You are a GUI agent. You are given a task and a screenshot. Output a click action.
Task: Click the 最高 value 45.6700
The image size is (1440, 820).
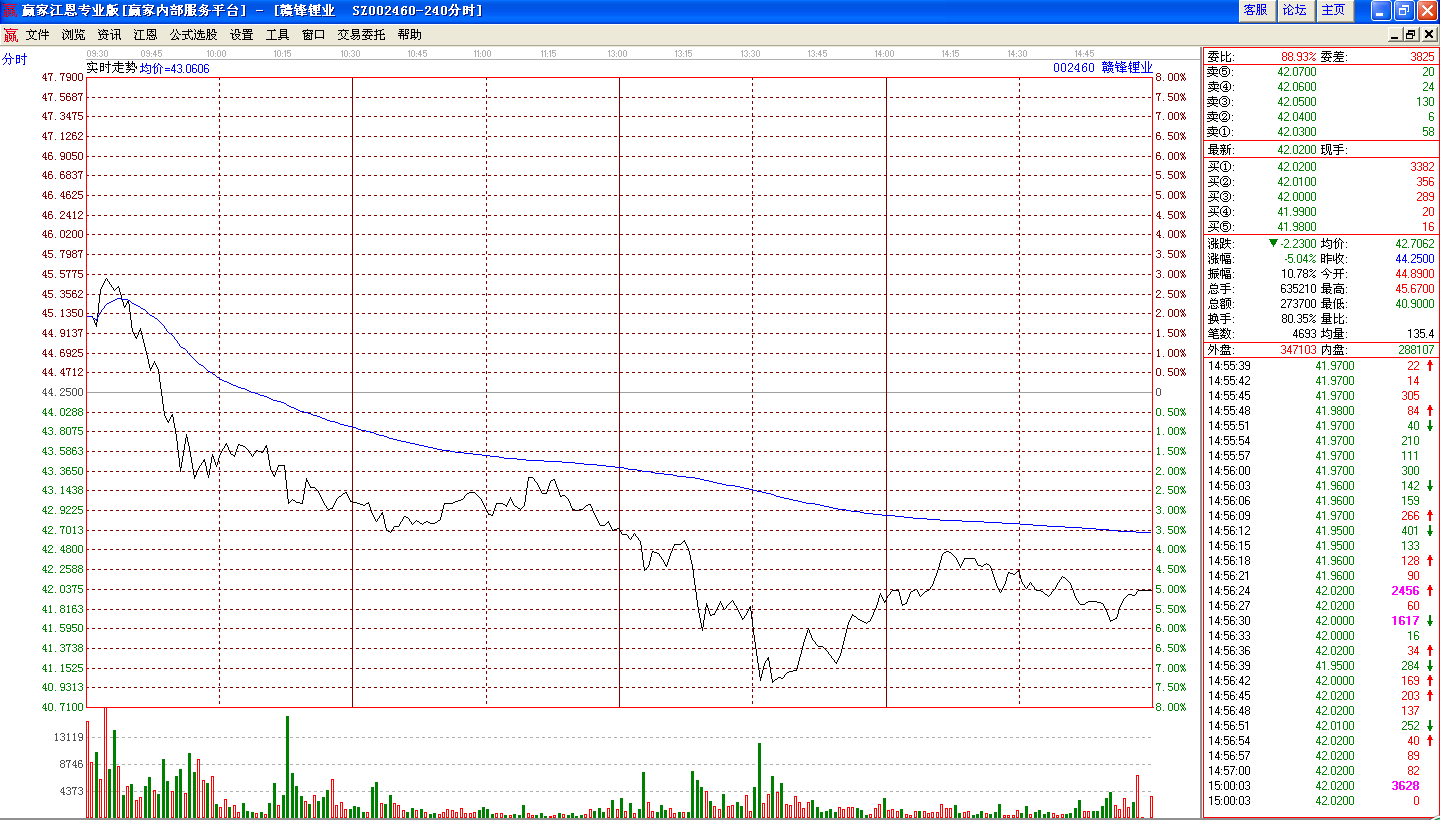tap(1415, 288)
